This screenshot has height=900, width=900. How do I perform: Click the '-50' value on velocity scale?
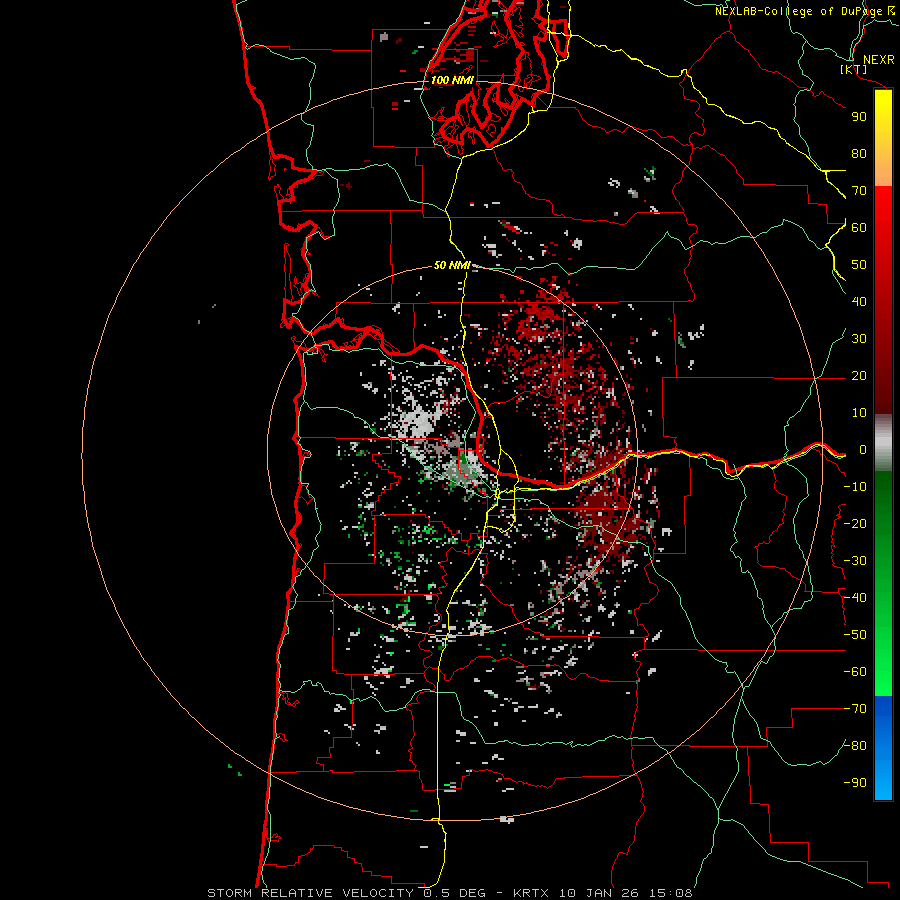pyautogui.click(x=855, y=635)
